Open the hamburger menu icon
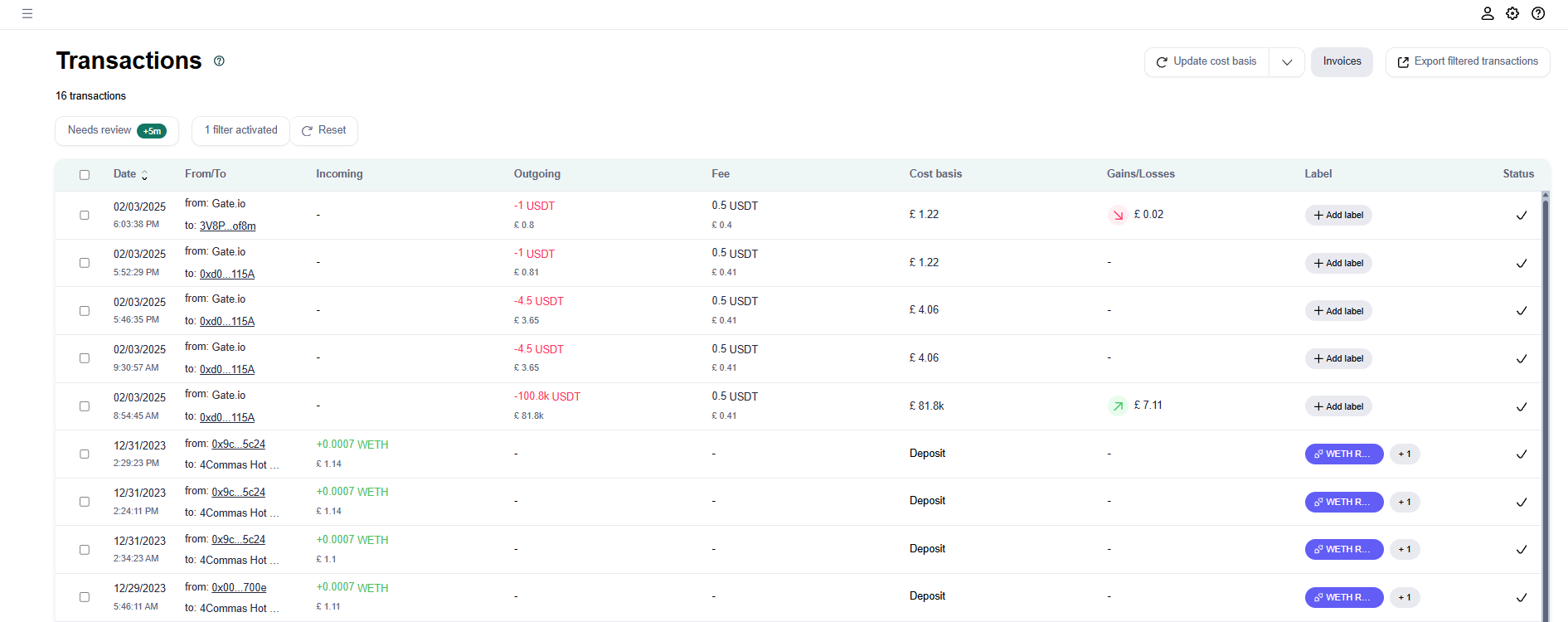 [27, 13]
